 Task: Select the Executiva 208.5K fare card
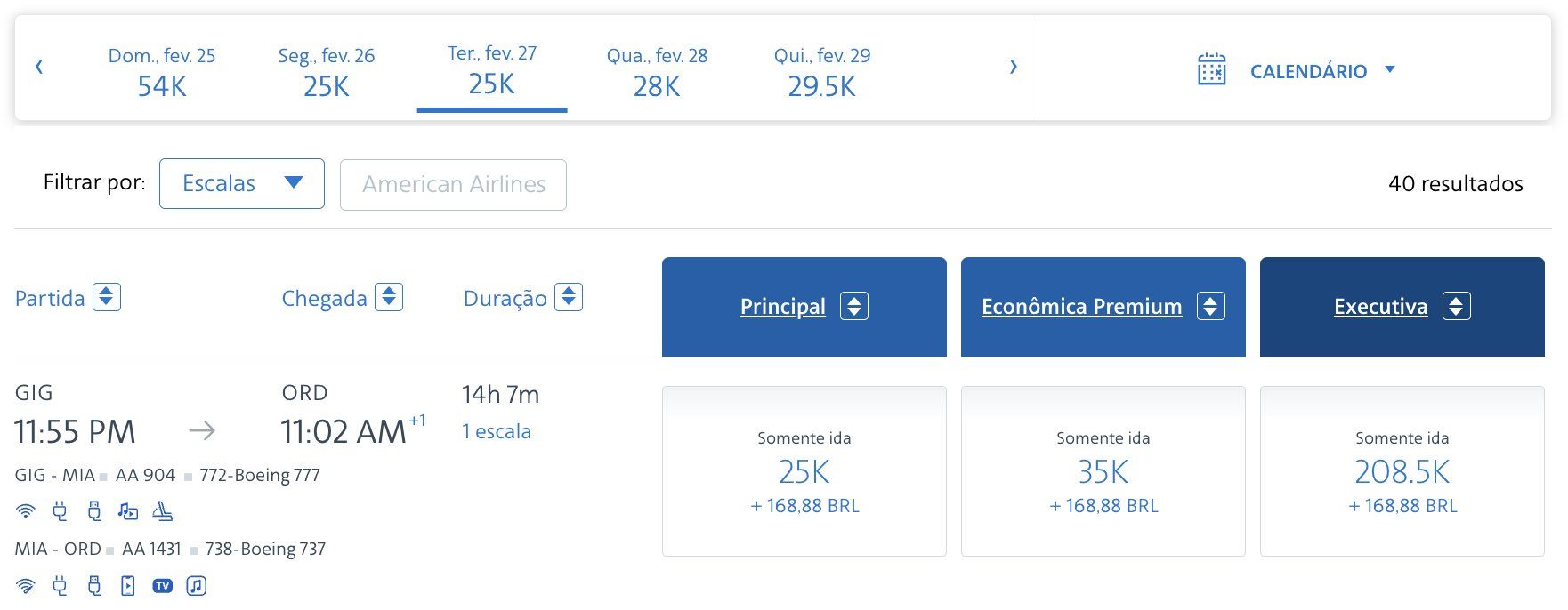[1402, 471]
